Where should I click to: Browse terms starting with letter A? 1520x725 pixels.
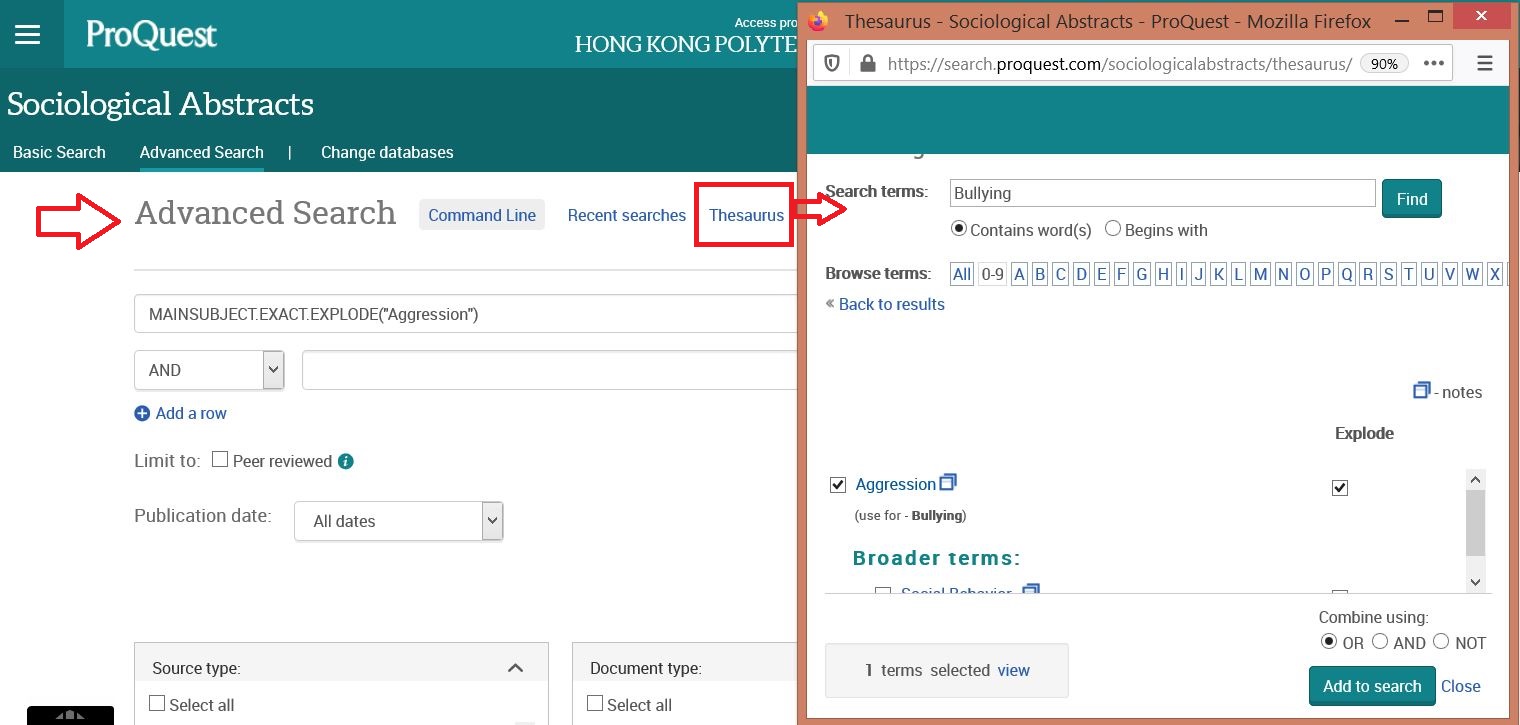click(x=1019, y=274)
